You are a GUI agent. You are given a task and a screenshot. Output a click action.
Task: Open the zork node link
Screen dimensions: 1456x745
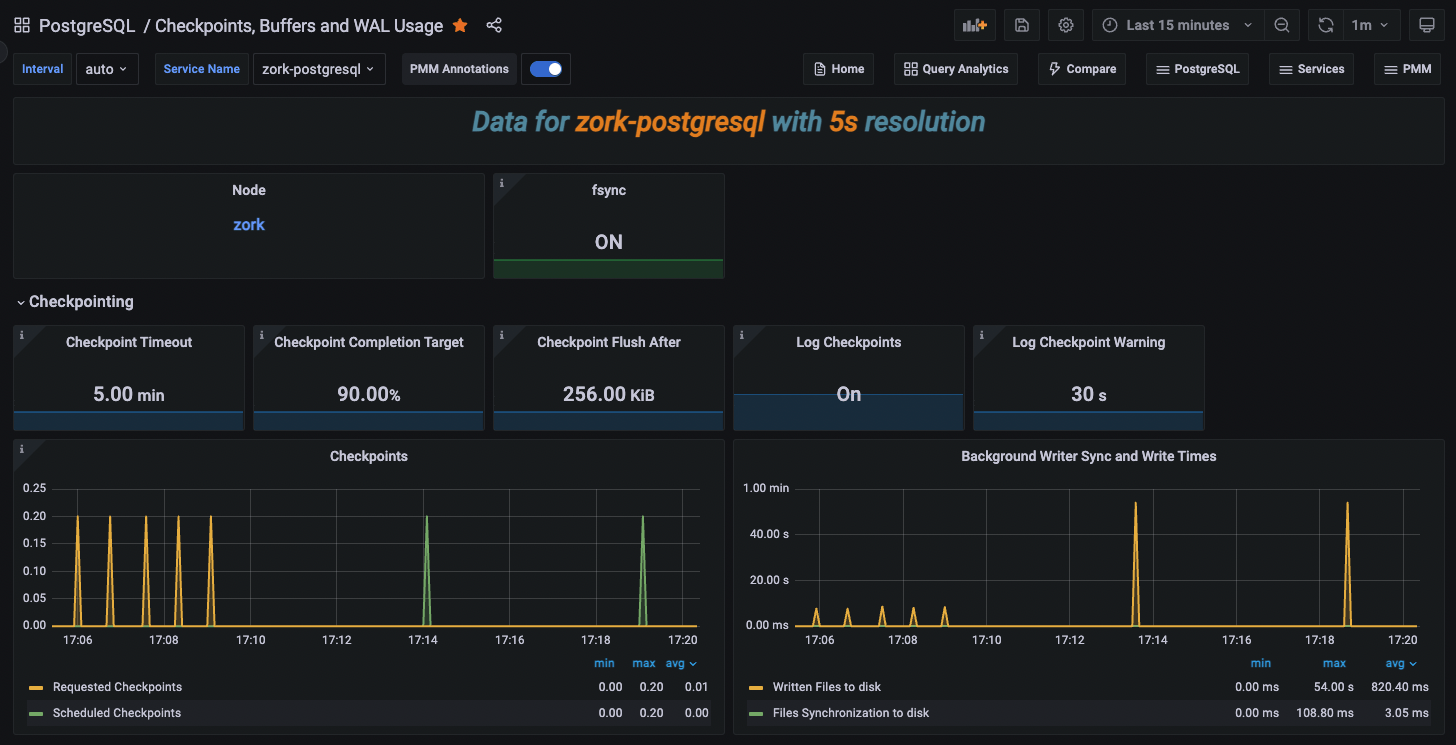248,224
